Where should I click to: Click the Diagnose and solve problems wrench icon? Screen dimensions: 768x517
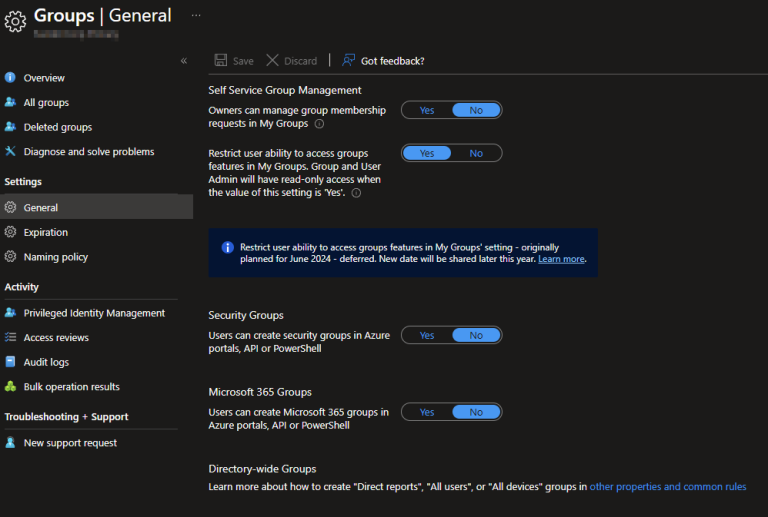[x=10, y=151]
